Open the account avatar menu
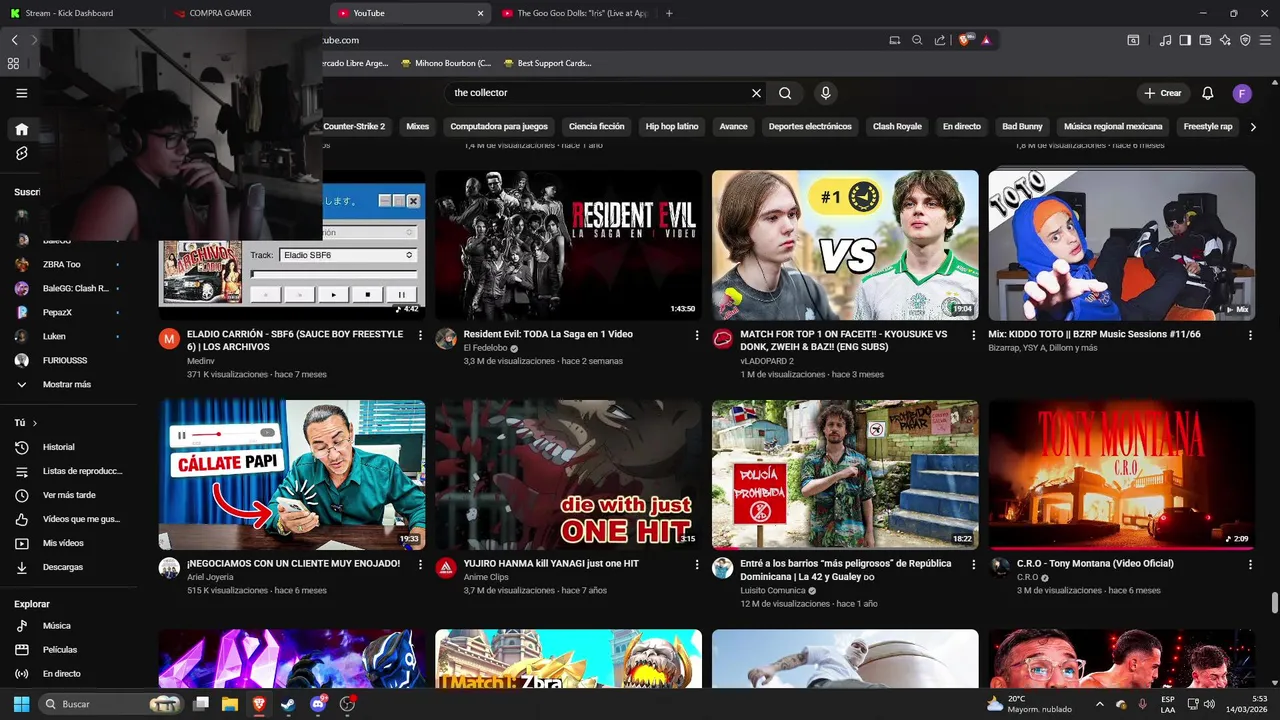 click(x=1242, y=93)
